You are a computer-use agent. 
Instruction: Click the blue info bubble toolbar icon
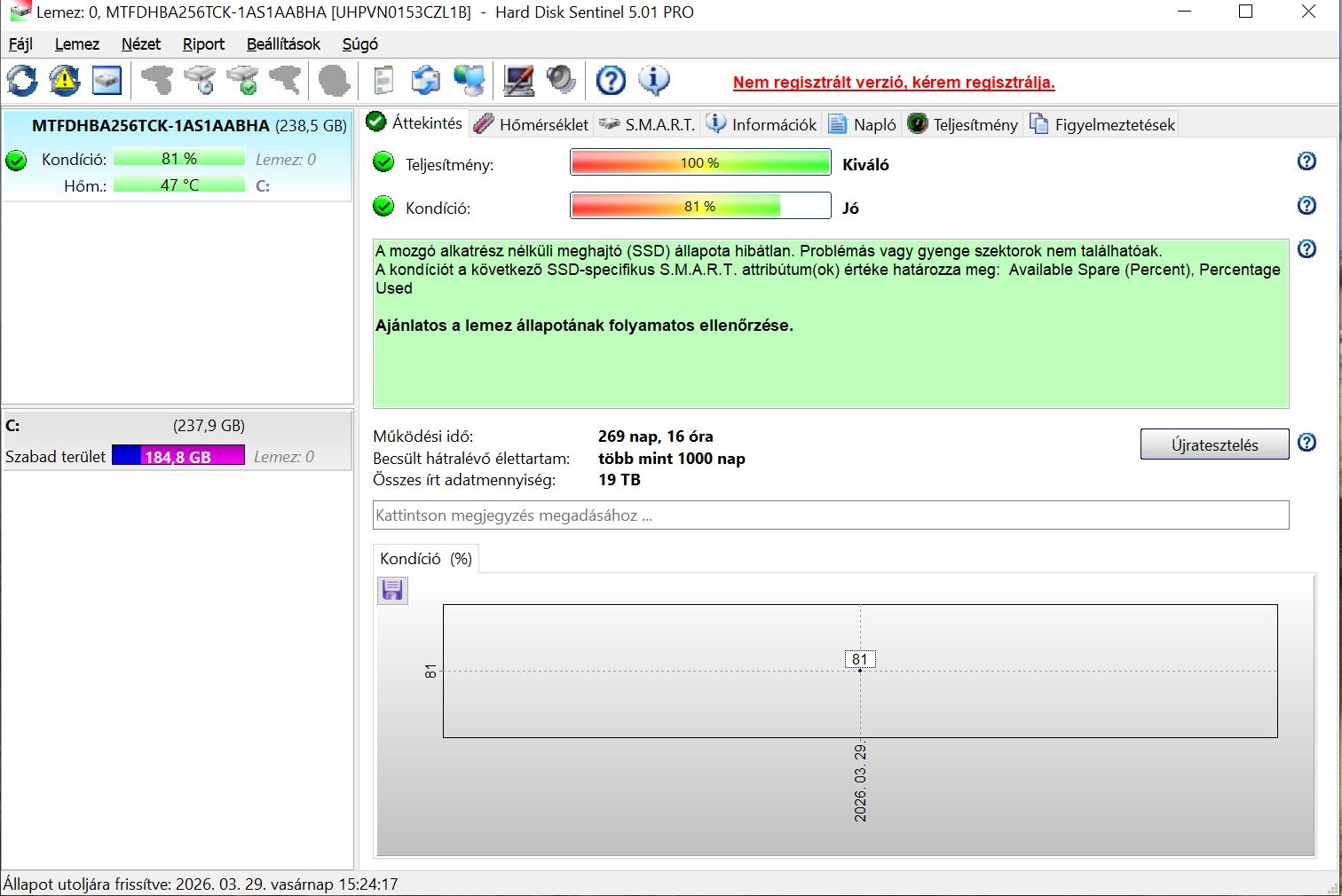pyautogui.click(x=654, y=81)
